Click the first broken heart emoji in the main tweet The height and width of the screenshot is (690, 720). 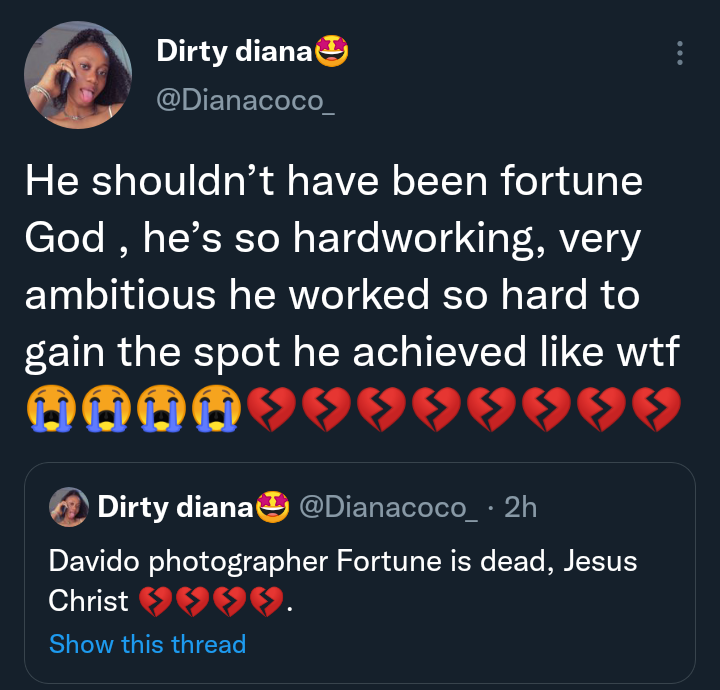click(x=272, y=411)
